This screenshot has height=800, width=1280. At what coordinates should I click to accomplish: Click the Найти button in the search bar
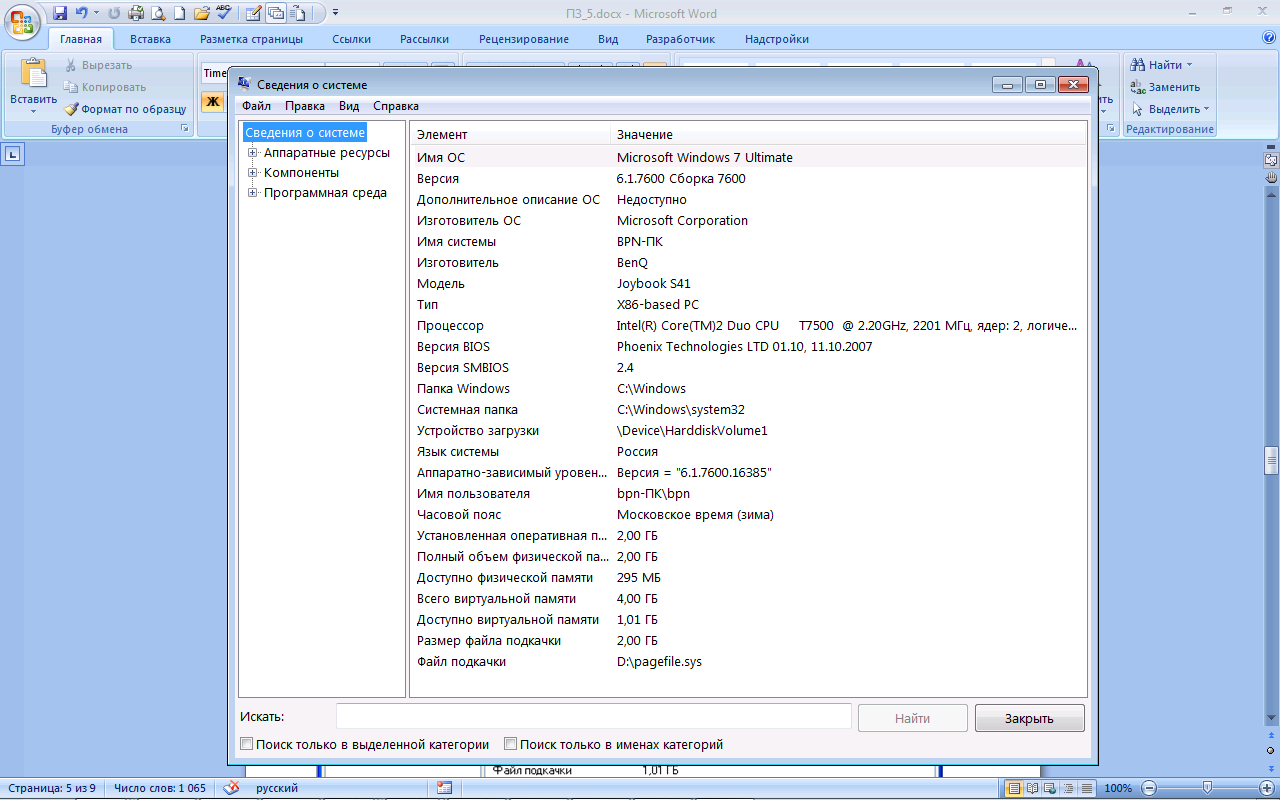912,718
